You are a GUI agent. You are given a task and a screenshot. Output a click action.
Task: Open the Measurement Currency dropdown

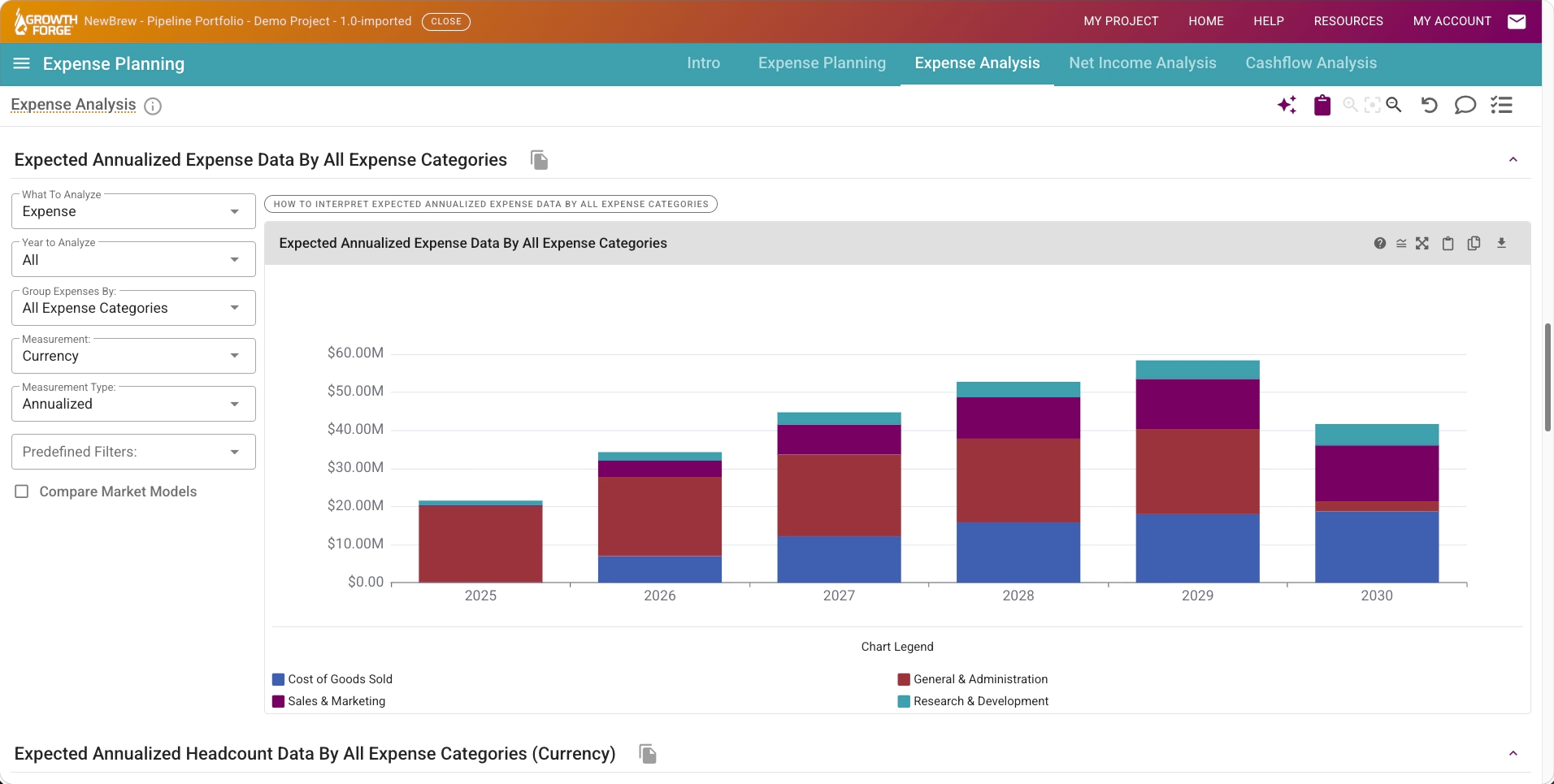pyautogui.click(x=133, y=356)
